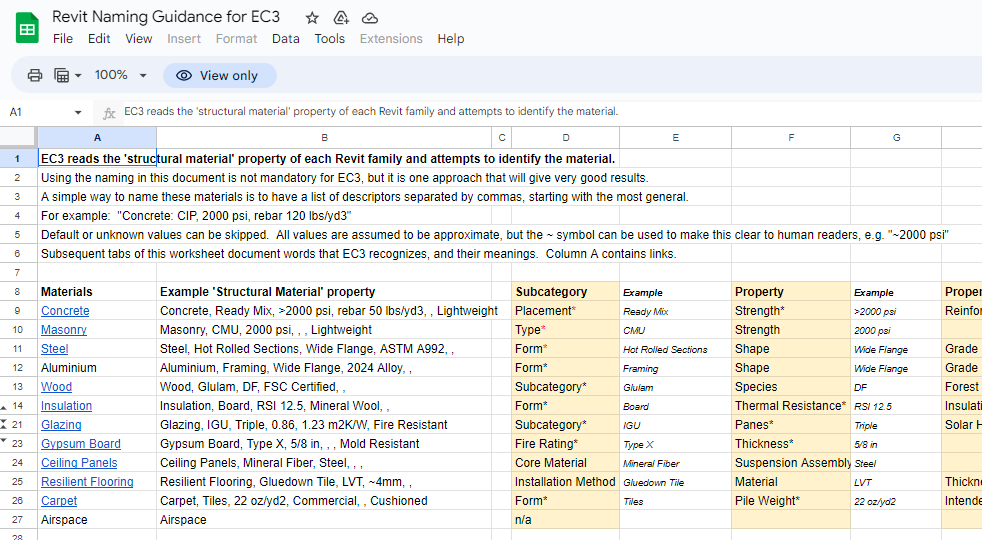
Task: Select column B header
Action: [x=324, y=137]
